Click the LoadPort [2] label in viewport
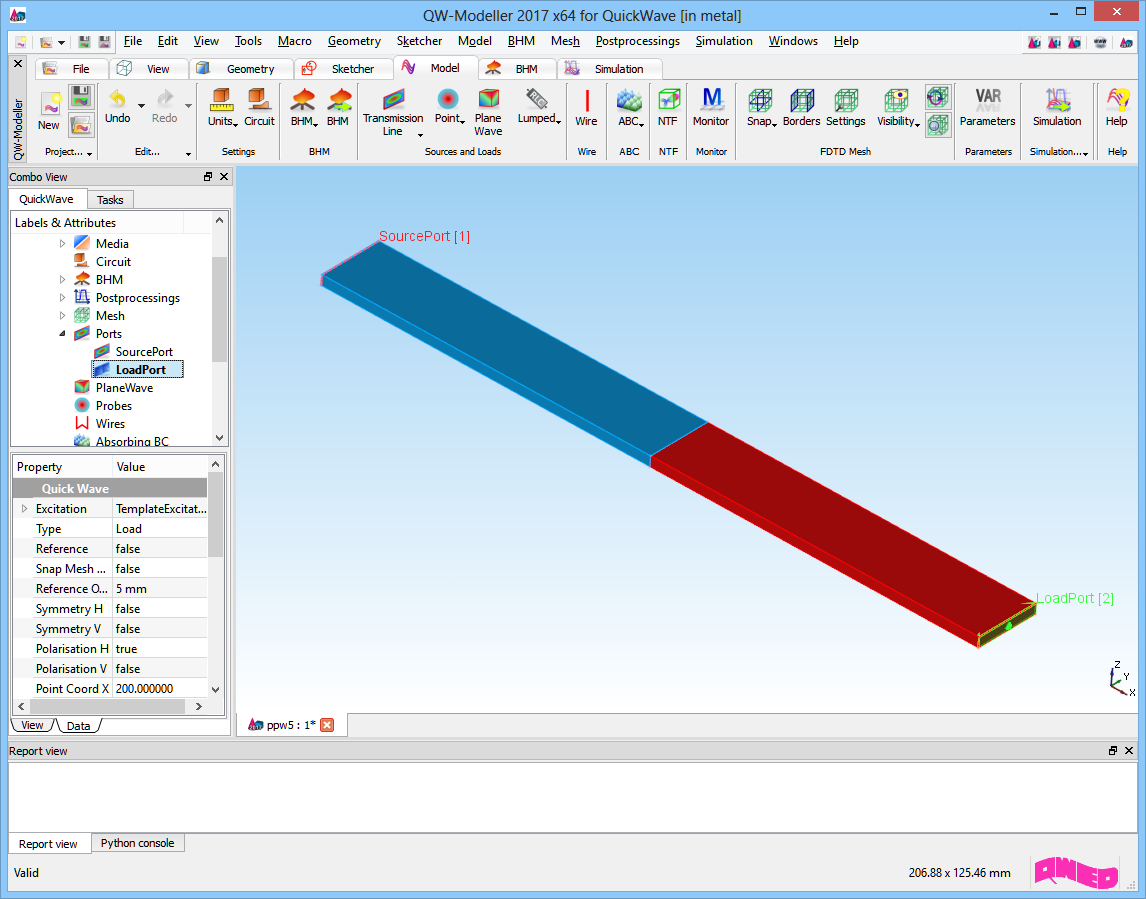The width and height of the screenshot is (1146, 899). (x=1075, y=598)
